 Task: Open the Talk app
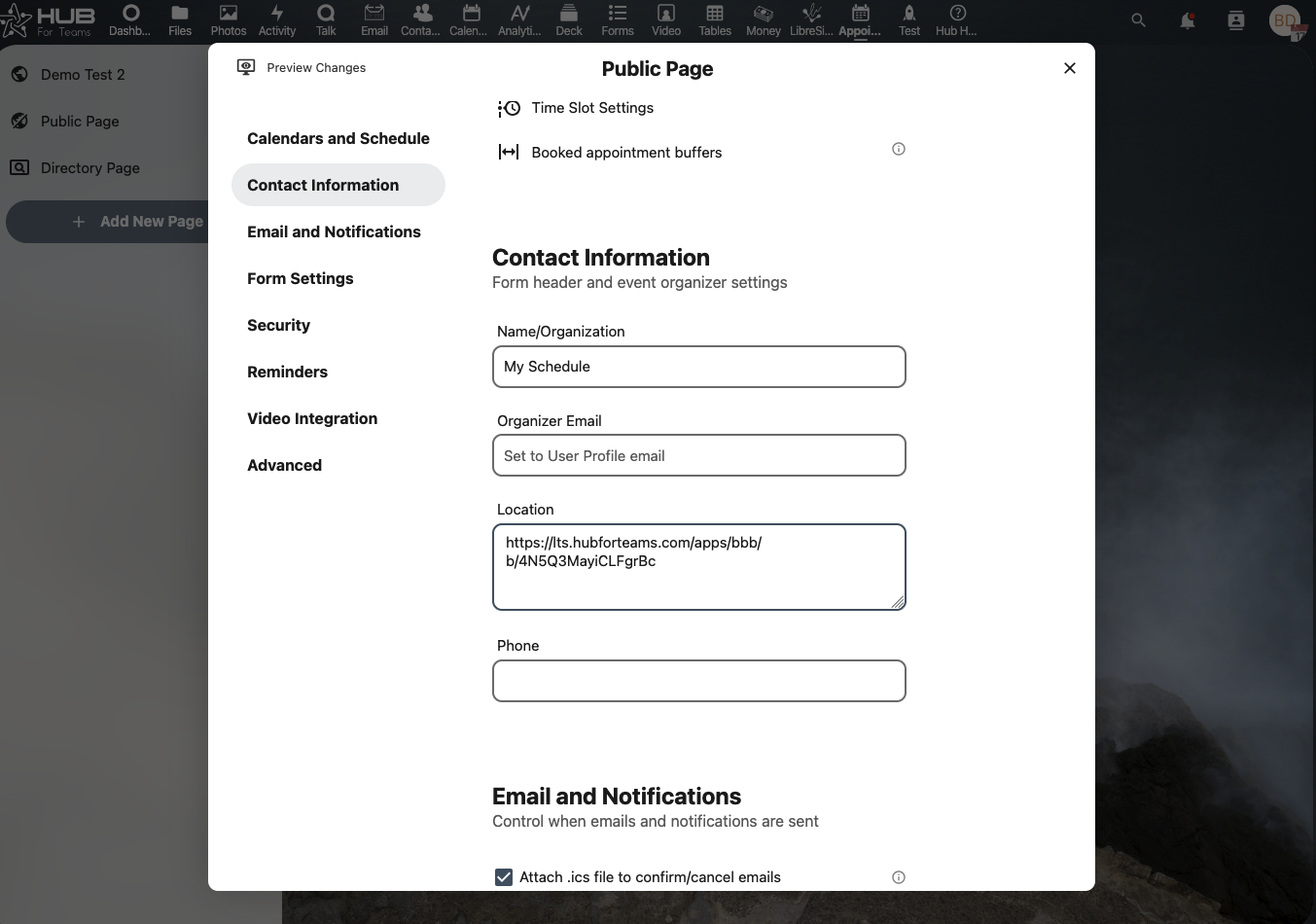(326, 20)
